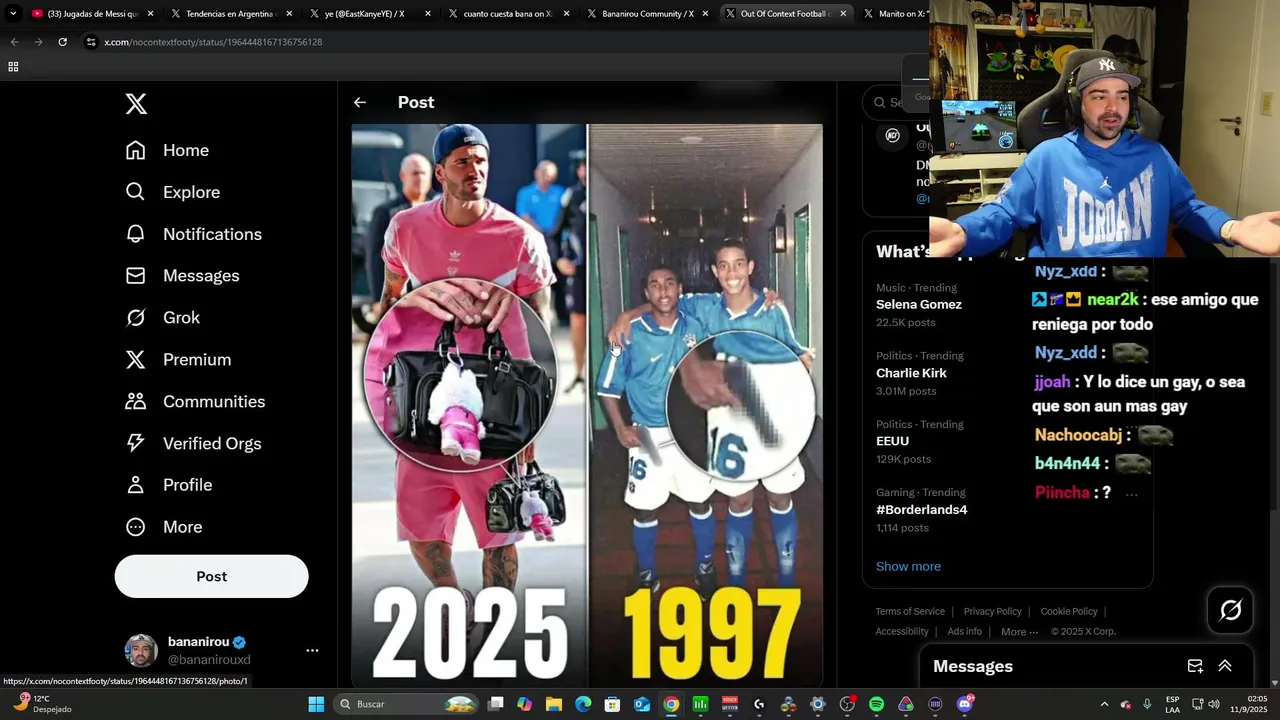Image resolution: width=1280 pixels, height=720 pixels.
Task: Compose new message icon in Messages drawer
Action: click(1195, 666)
